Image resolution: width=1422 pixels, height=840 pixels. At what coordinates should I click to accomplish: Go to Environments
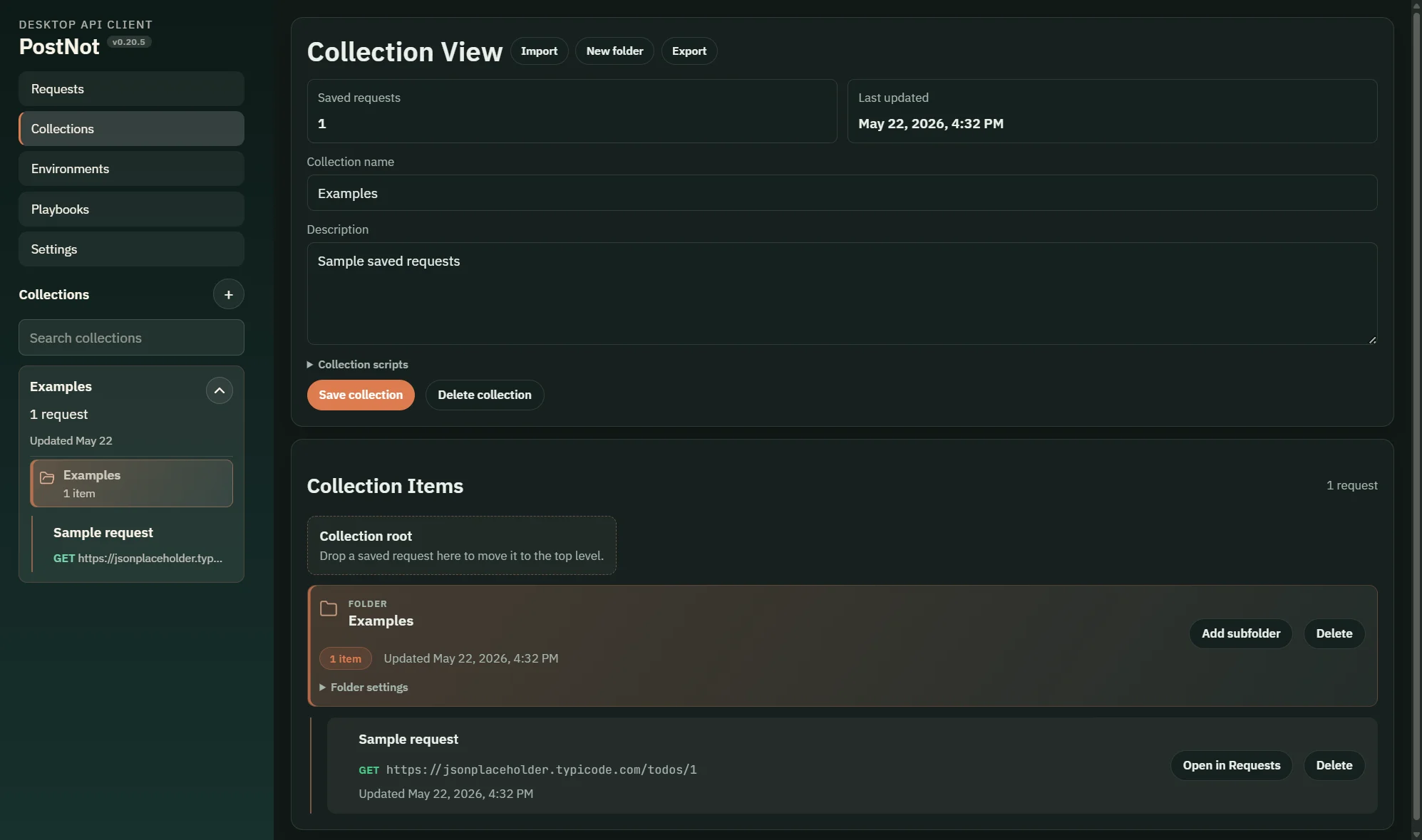(131, 169)
